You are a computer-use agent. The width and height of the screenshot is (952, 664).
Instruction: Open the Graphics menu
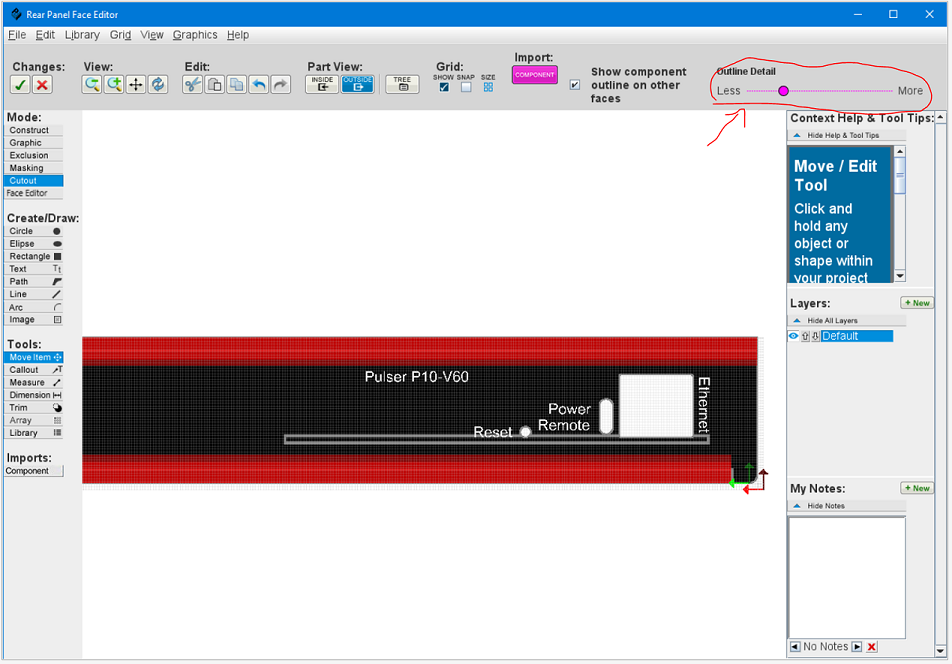coord(195,34)
